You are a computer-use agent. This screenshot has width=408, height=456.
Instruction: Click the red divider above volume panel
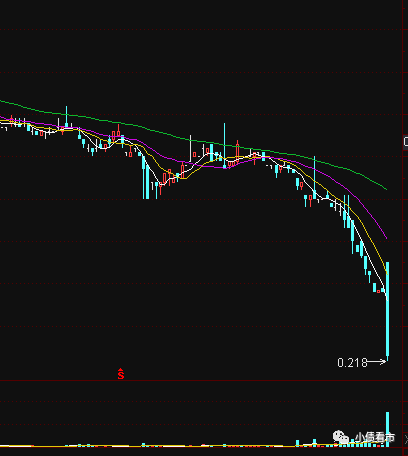201,380
